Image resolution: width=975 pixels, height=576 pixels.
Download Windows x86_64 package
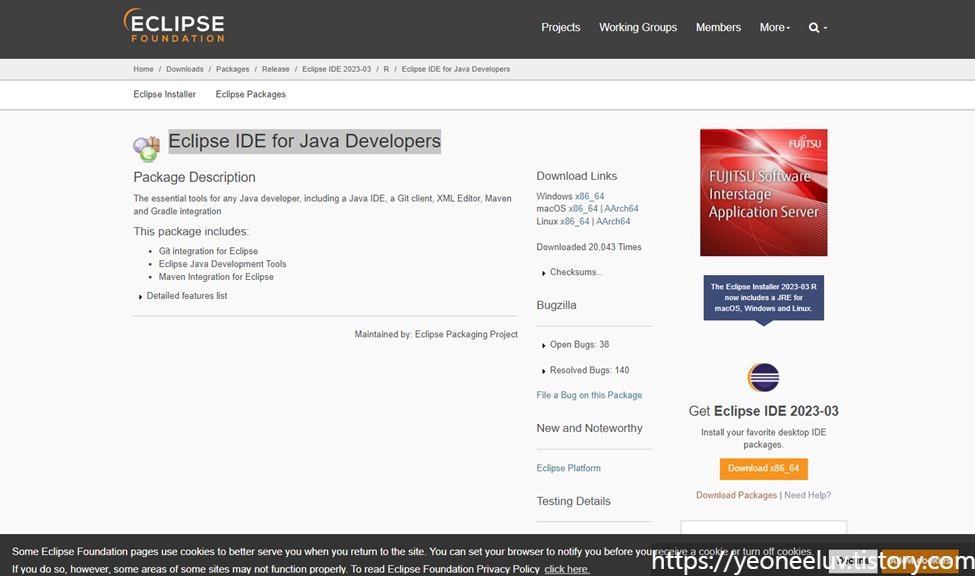pyautogui.click(x=589, y=196)
